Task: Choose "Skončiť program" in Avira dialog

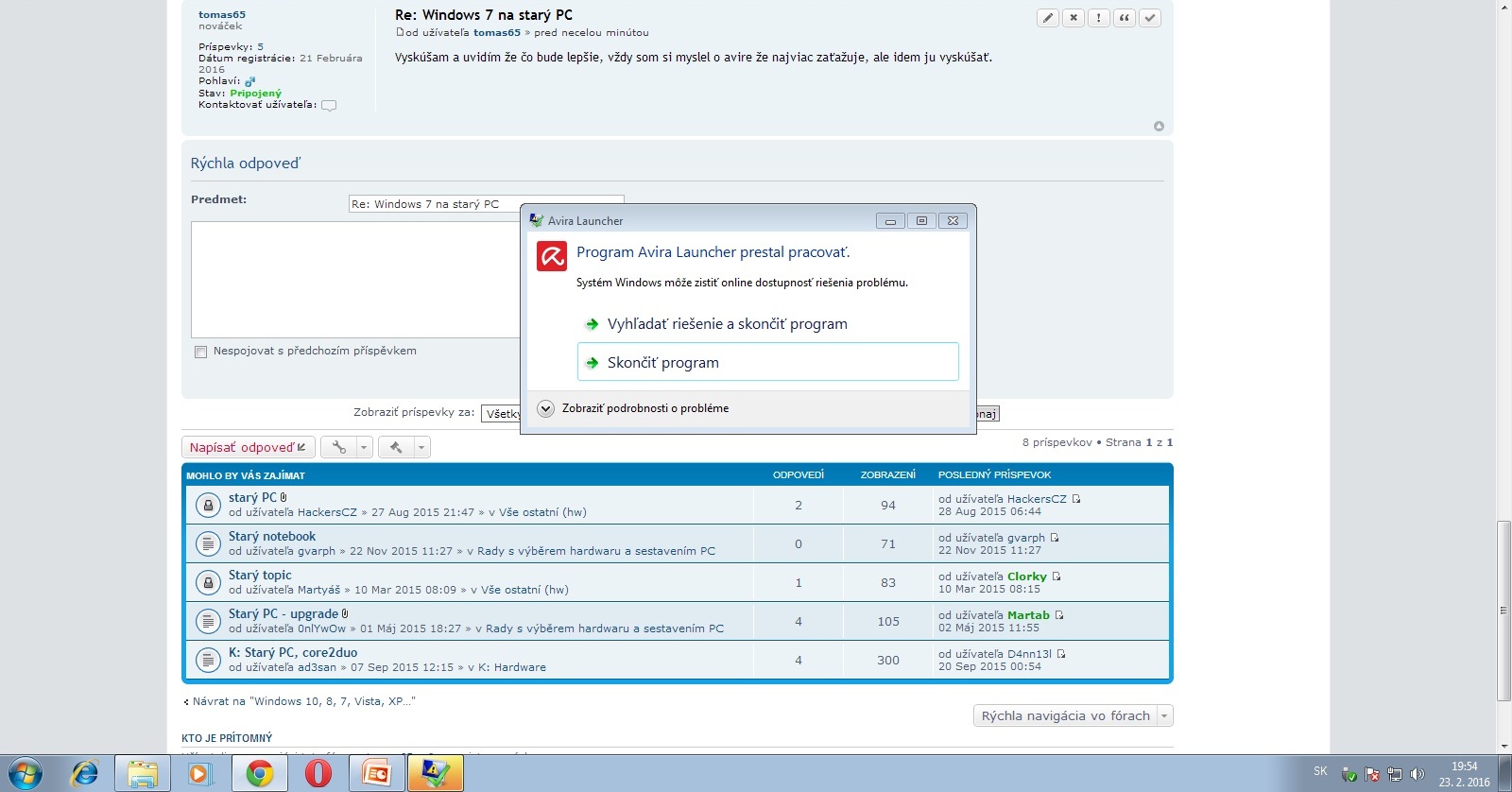Action: coord(768,362)
